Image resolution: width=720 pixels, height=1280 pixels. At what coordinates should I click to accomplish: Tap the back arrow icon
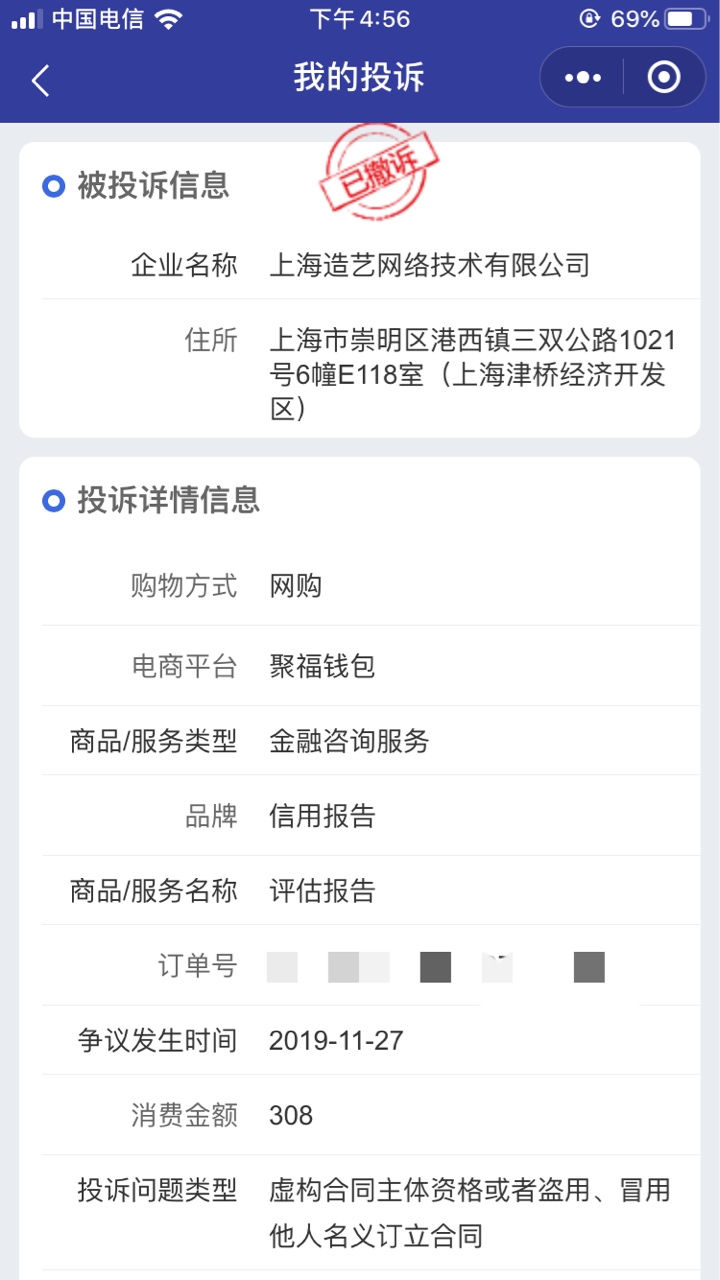(40, 79)
